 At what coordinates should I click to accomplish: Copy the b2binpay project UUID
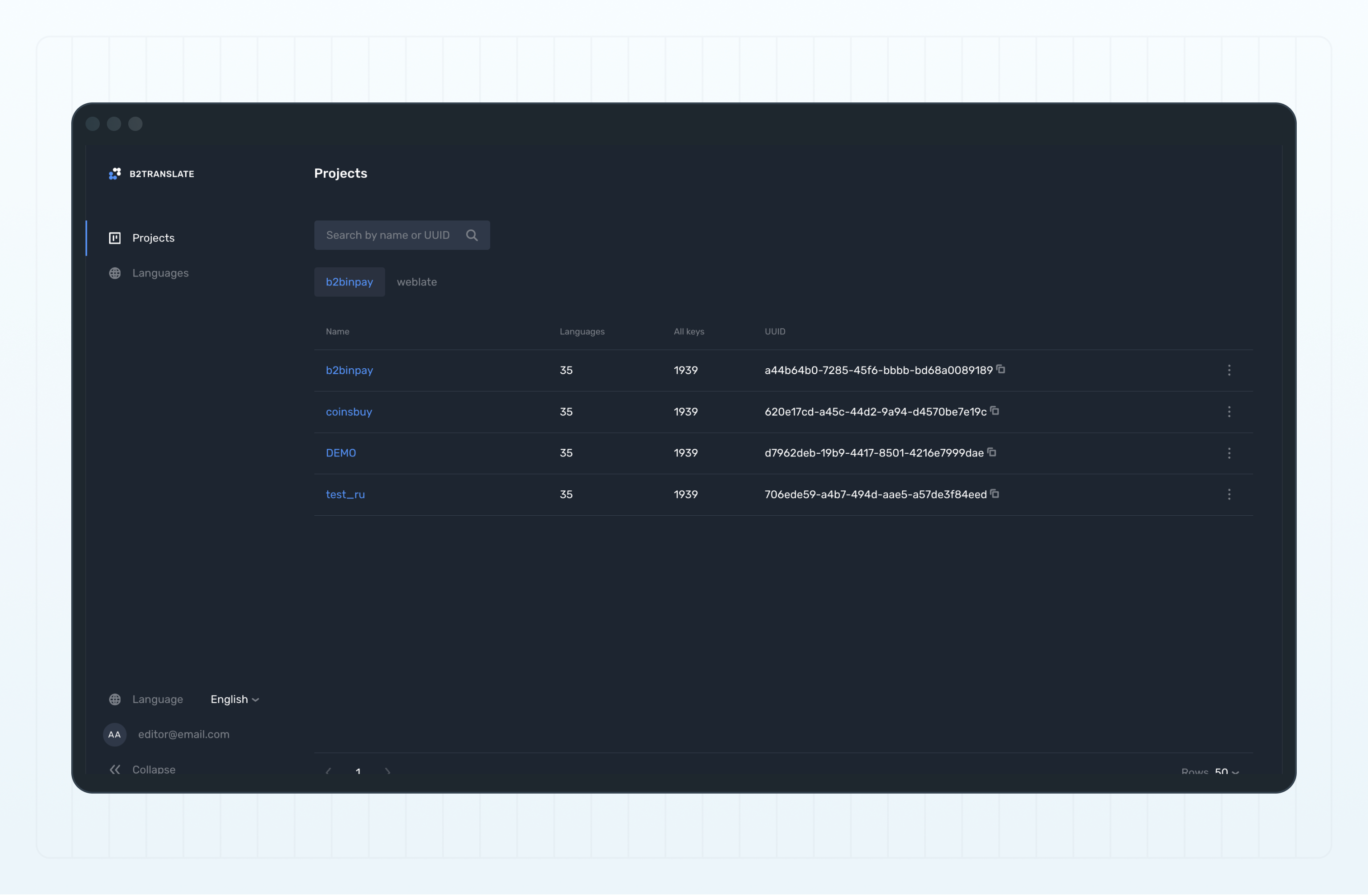point(1001,369)
